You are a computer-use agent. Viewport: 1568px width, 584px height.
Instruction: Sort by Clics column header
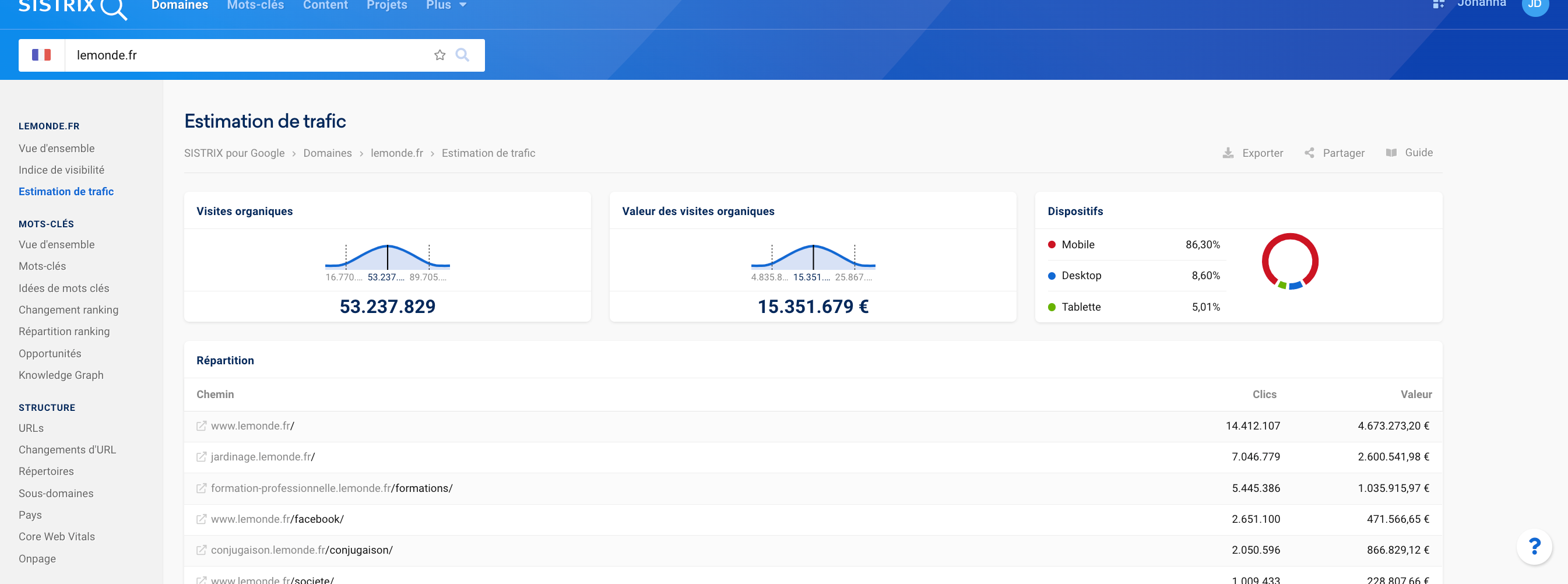tap(1264, 394)
